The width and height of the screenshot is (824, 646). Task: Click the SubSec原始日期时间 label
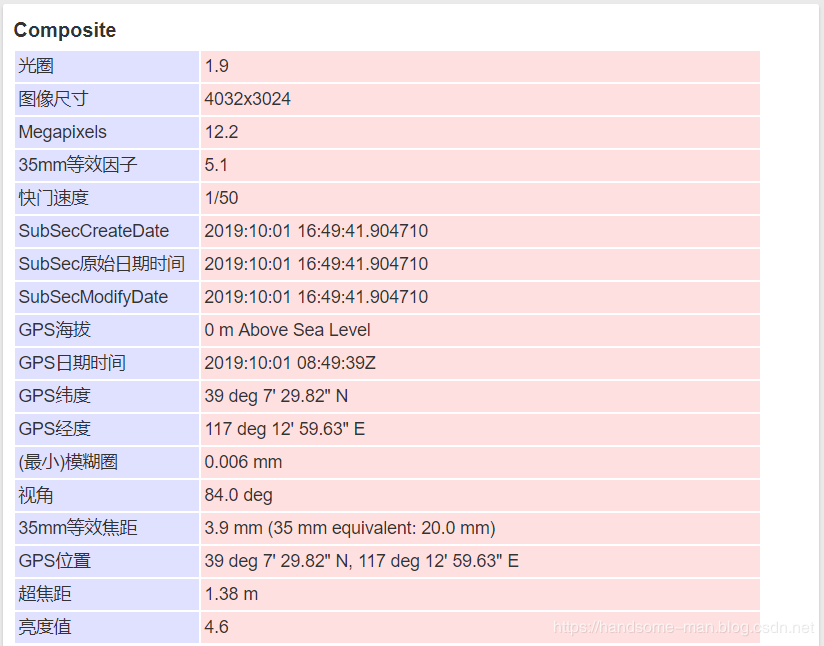pyautogui.click(x=101, y=264)
